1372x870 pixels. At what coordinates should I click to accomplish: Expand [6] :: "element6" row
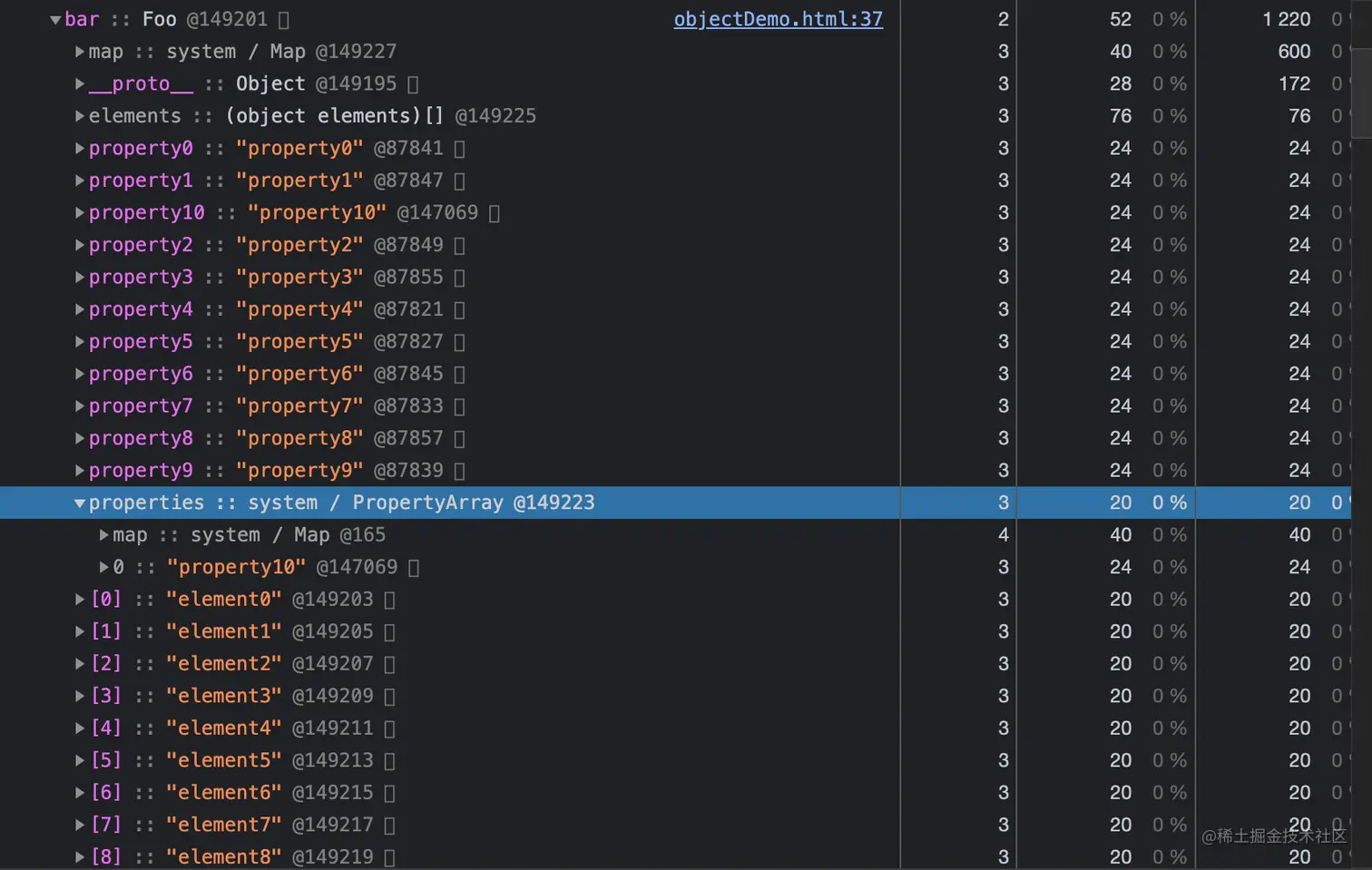80,792
